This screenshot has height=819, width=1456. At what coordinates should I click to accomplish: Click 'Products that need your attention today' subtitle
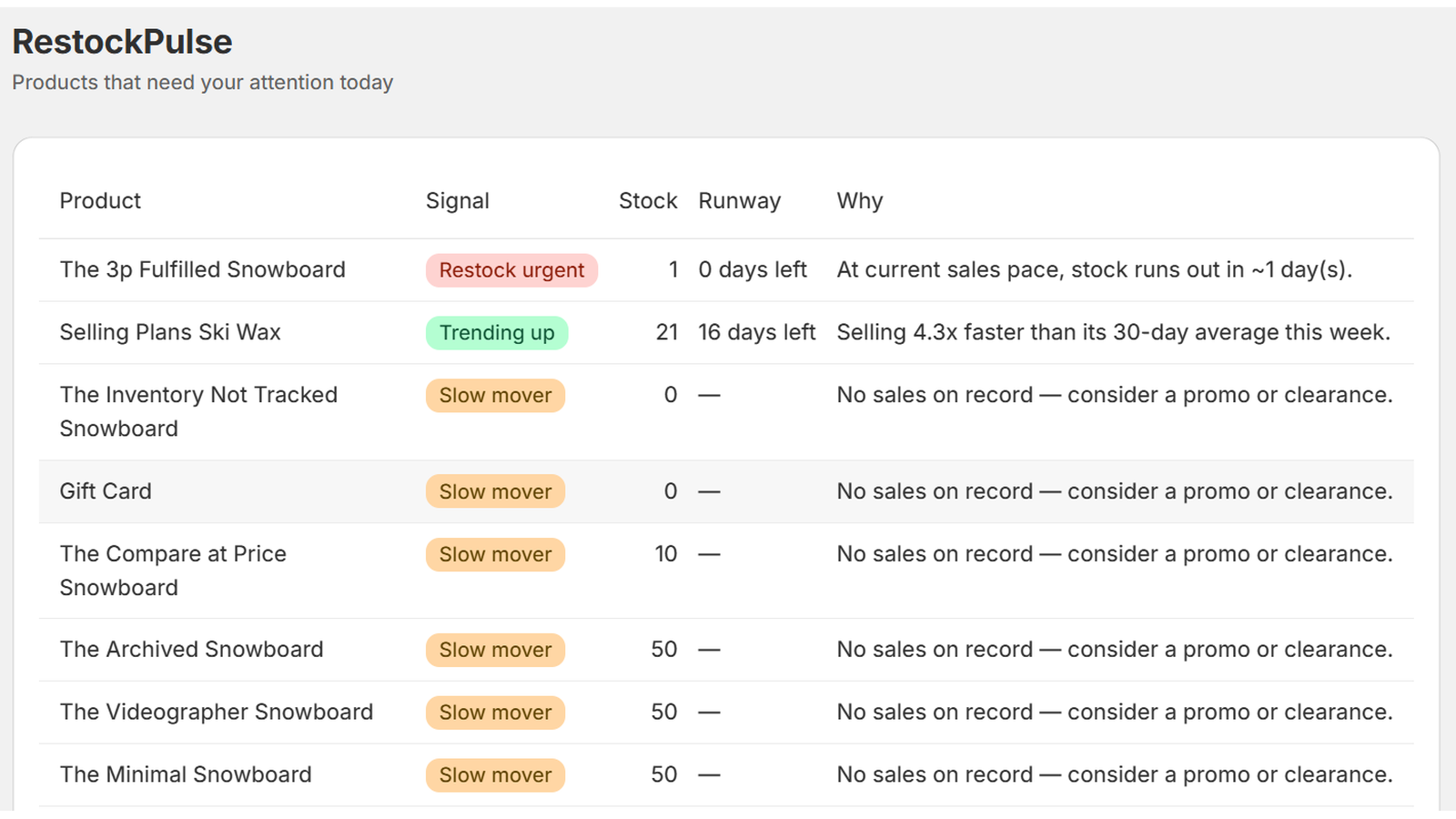pyautogui.click(x=202, y=83)
